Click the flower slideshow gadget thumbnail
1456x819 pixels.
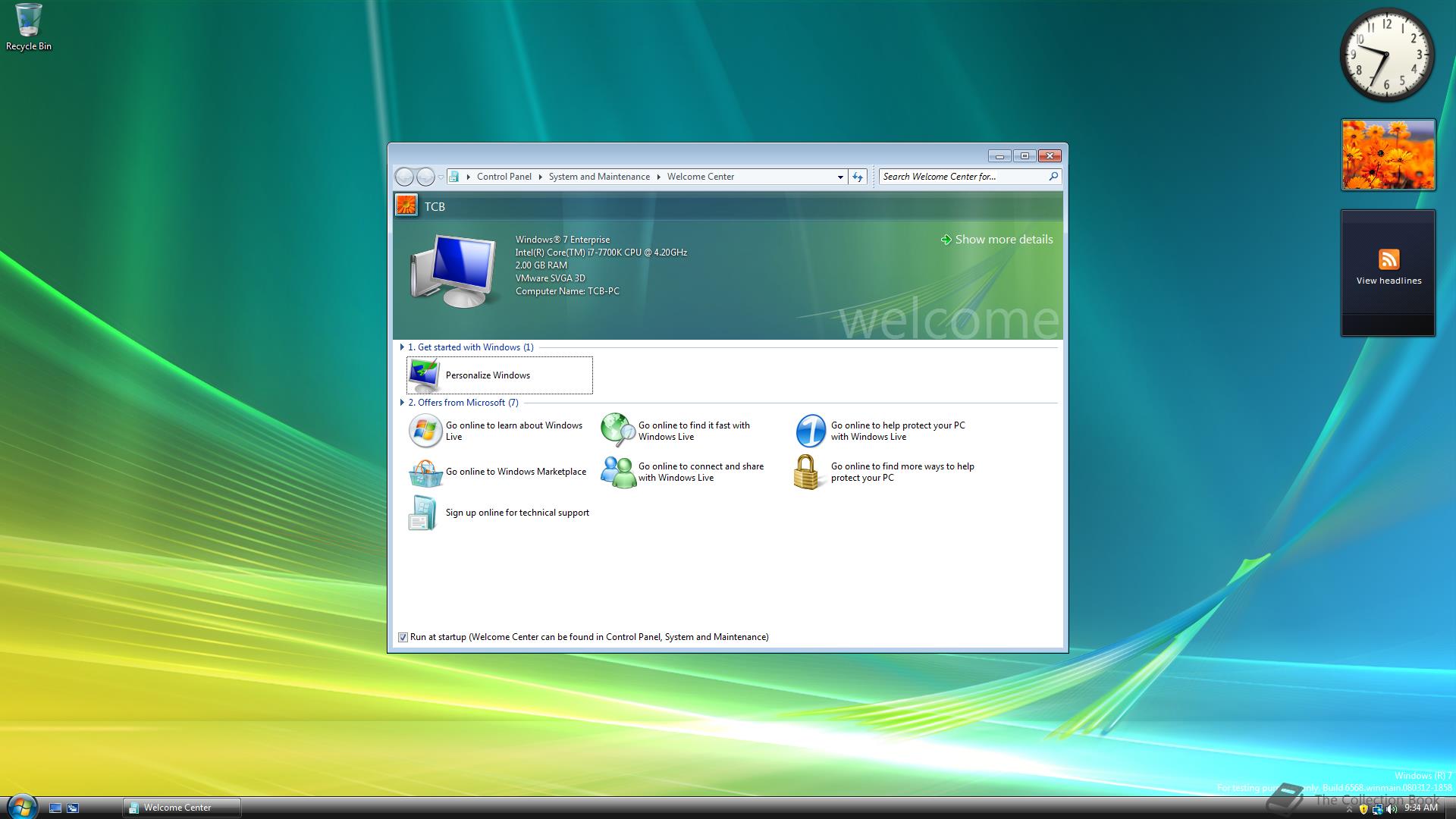point(1388,155)
